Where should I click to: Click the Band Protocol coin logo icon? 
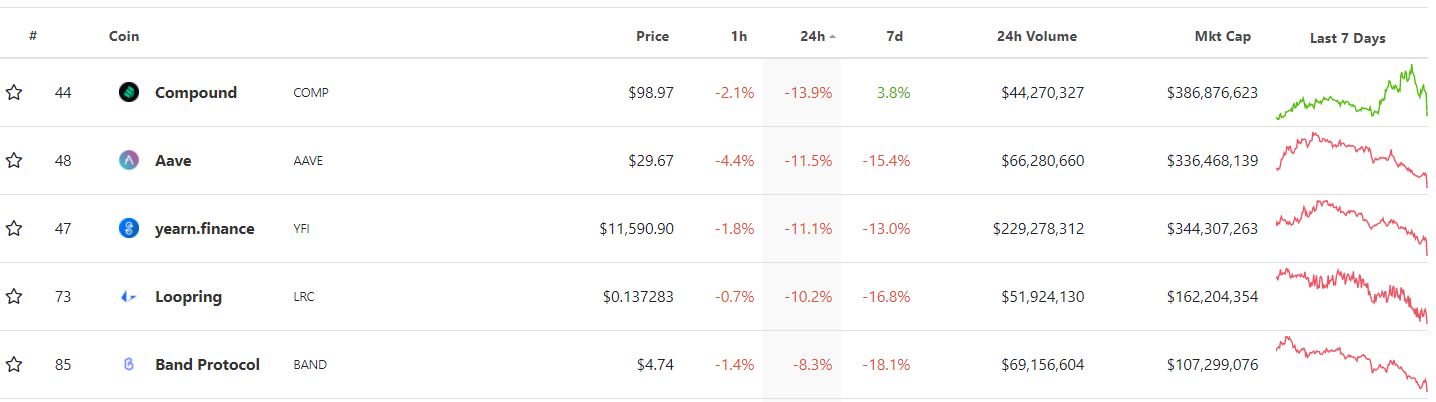[x=128, y=365]
